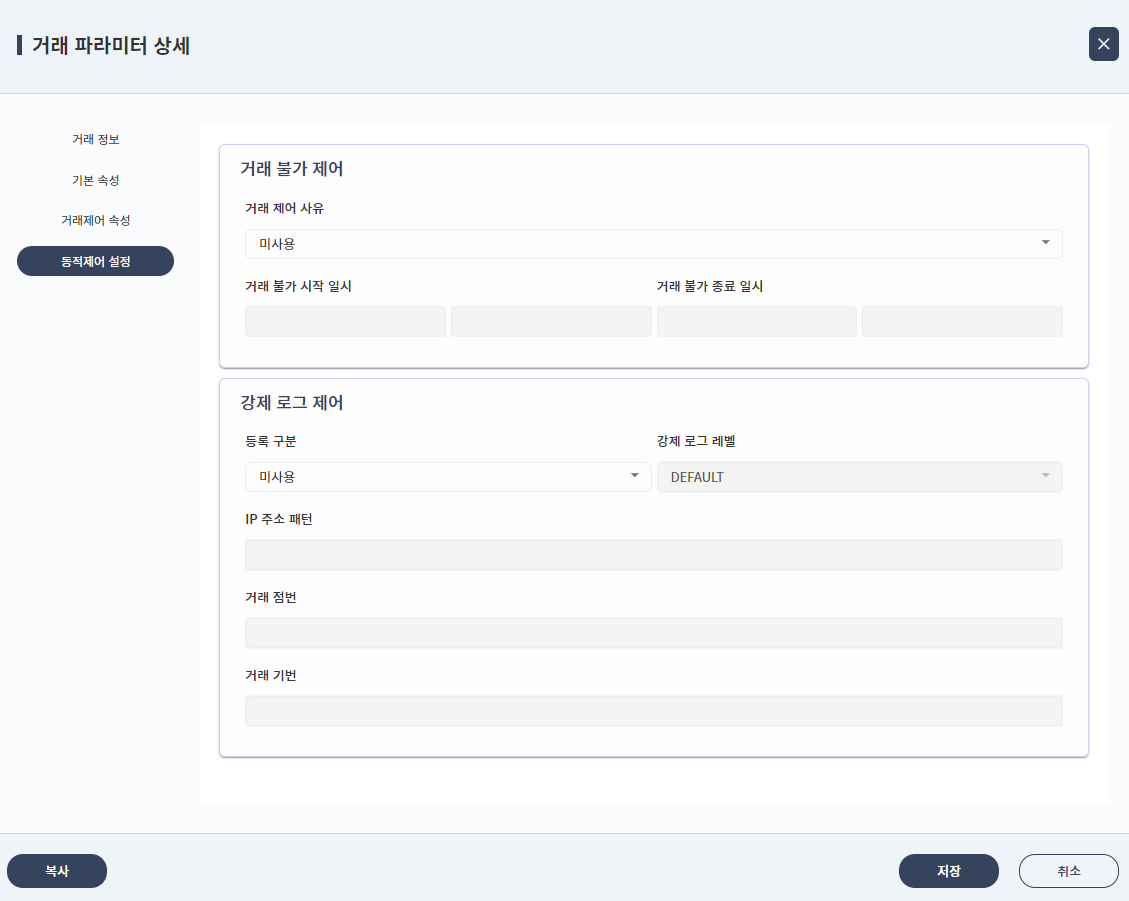This screenshot has width=1129, height=901.
Task: Click the 강제 로그 제어 section heading
Action: click(290, 403)
